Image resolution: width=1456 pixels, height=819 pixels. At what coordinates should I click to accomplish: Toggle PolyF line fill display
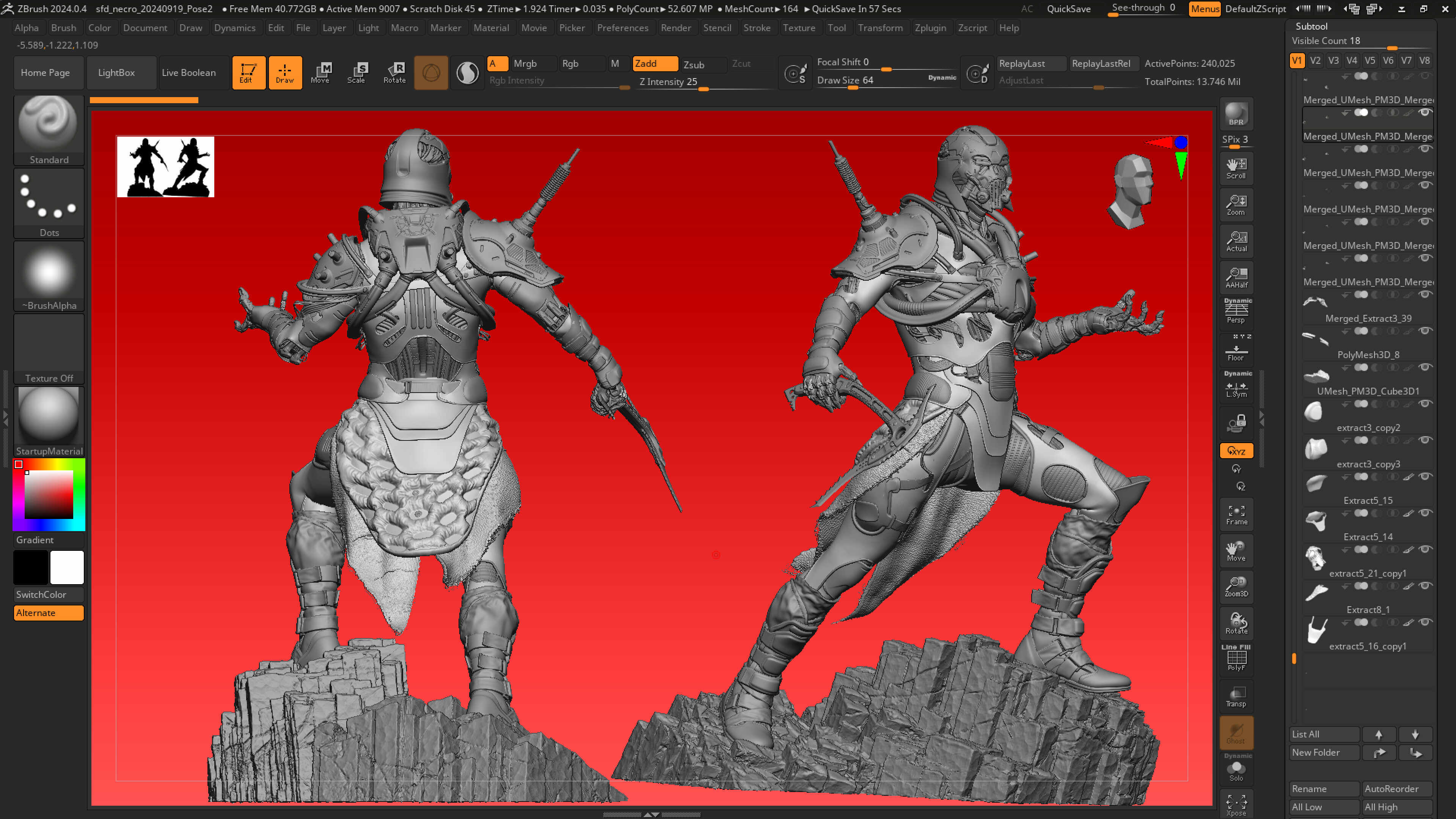point(1236,659)
